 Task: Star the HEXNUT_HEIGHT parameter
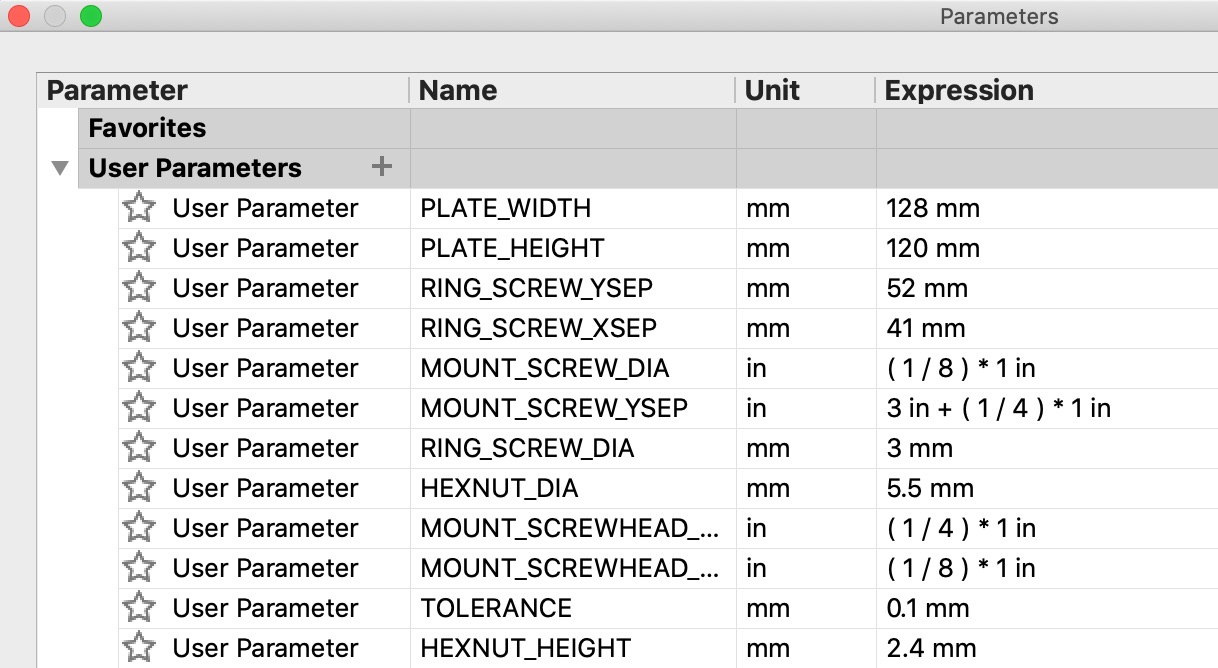click(139, 648)
